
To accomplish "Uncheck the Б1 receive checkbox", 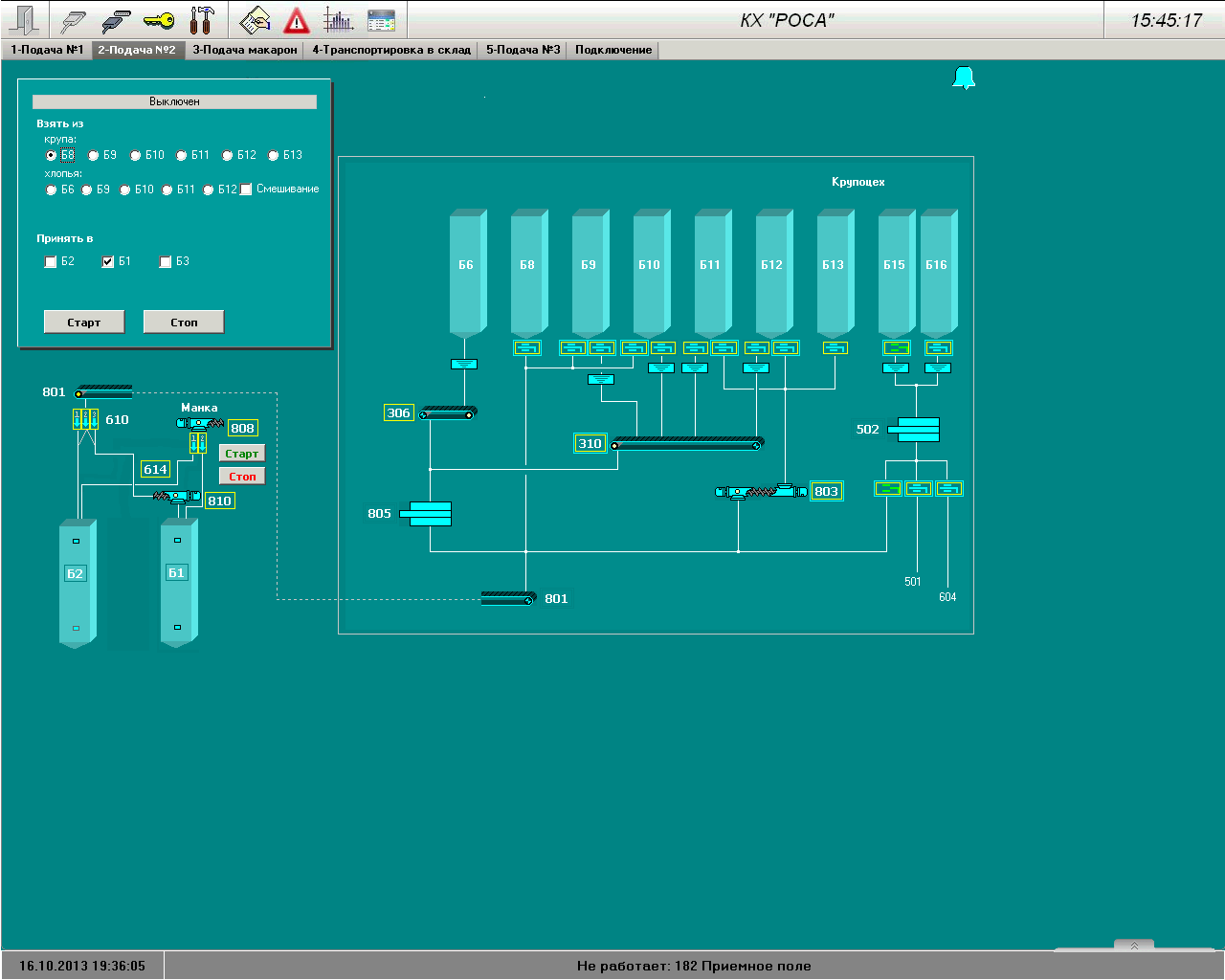I will (x=108, y=261).
